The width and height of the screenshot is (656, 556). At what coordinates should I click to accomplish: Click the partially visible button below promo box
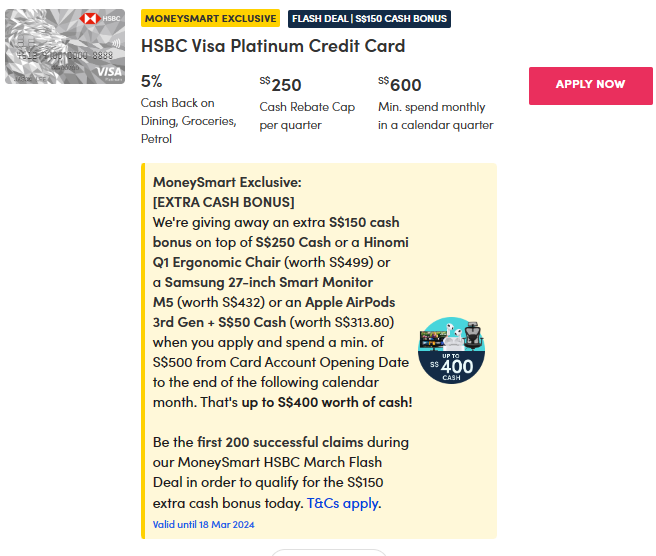[x=328, y=551]
